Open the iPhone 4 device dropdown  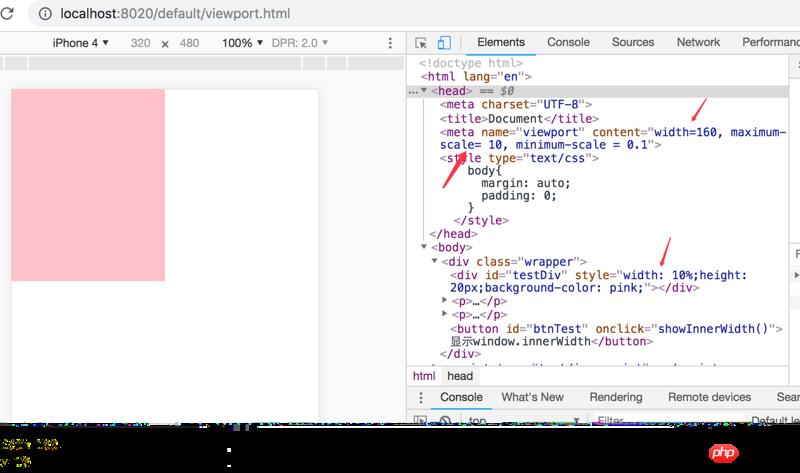(81, 44)
